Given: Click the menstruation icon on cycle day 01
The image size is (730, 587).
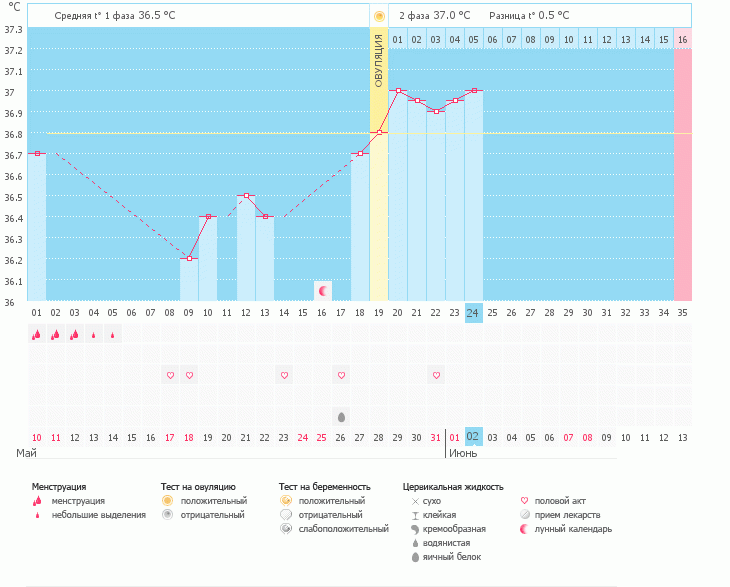Looking at the screenshot, I should click(36, 335).
